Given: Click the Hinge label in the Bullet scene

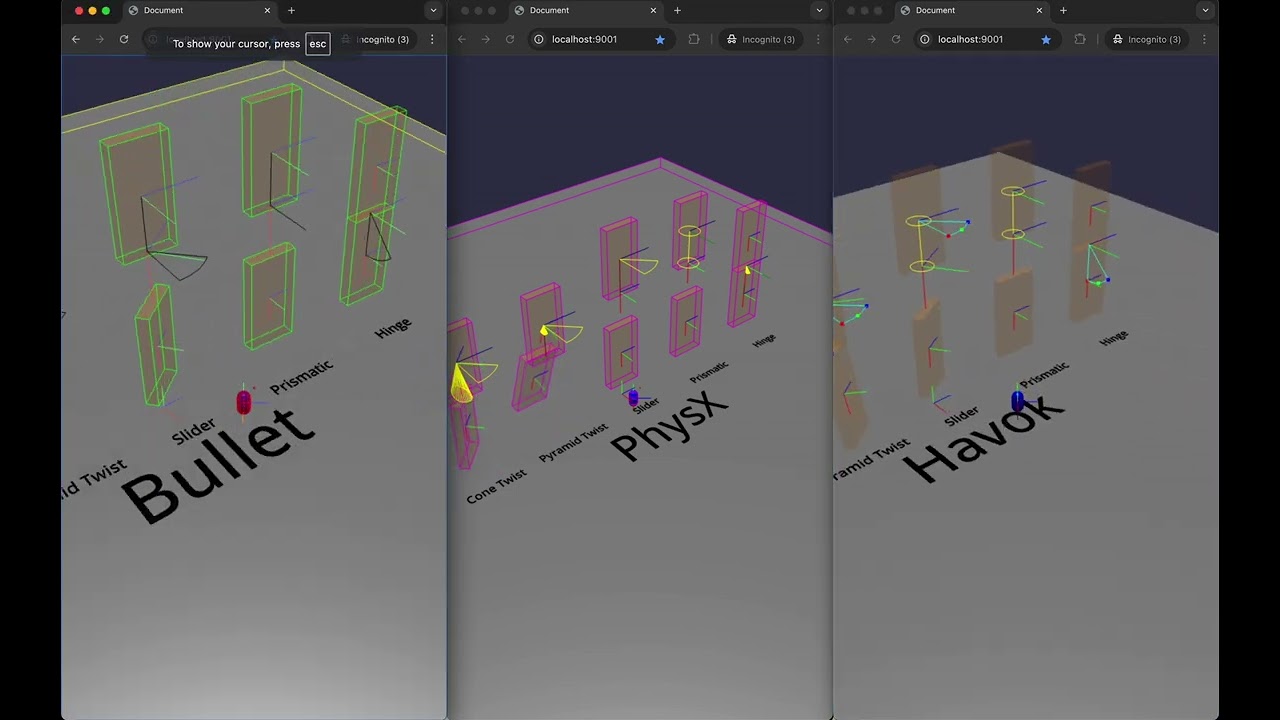Looking at the screenshot, I should click(393, 328).
